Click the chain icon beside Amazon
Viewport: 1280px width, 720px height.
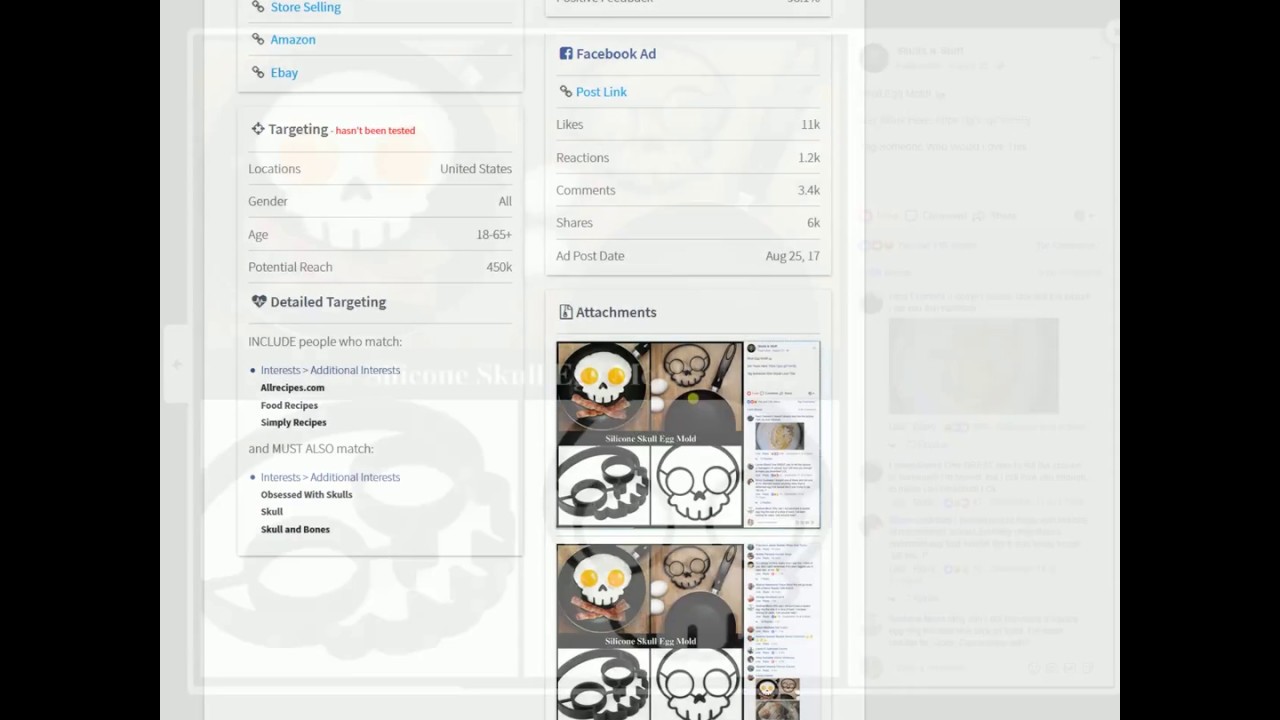(258, 39)
